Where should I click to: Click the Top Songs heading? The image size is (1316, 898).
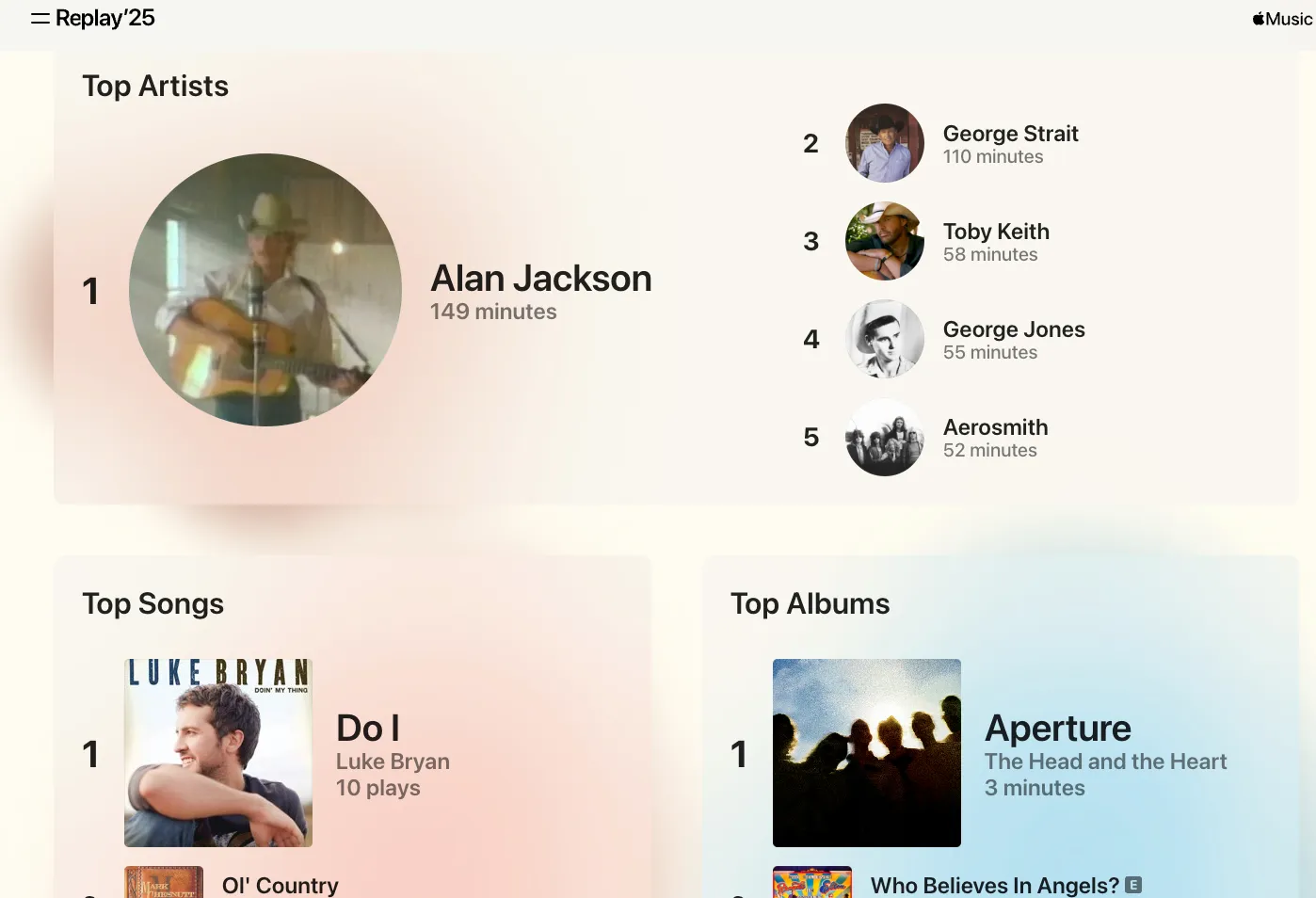coord(153,603)
